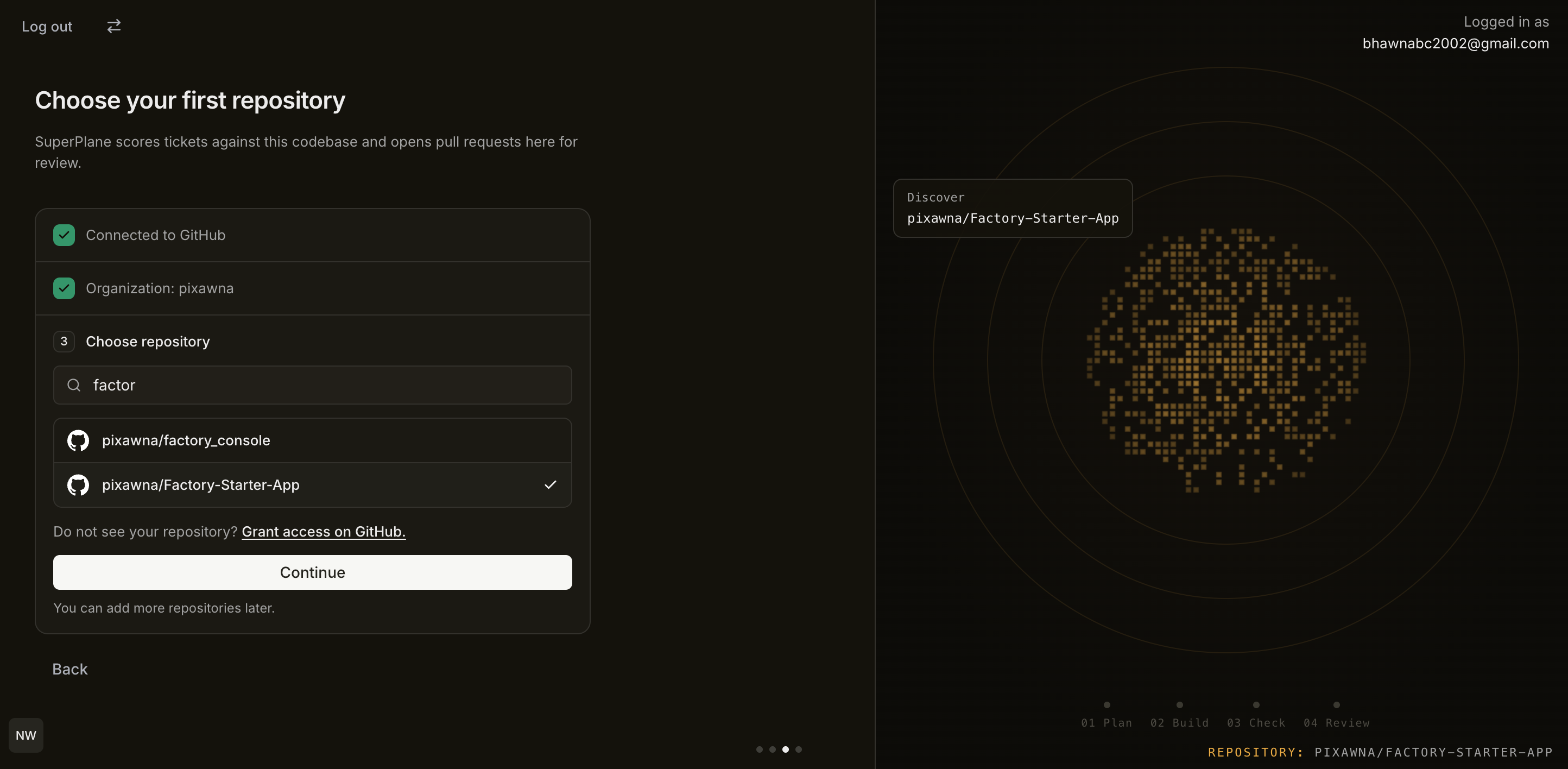Select the Connected to GitHub step row
Viewport: 1568px width, 769px height.
pyautogui.click(x=312, y=235)
